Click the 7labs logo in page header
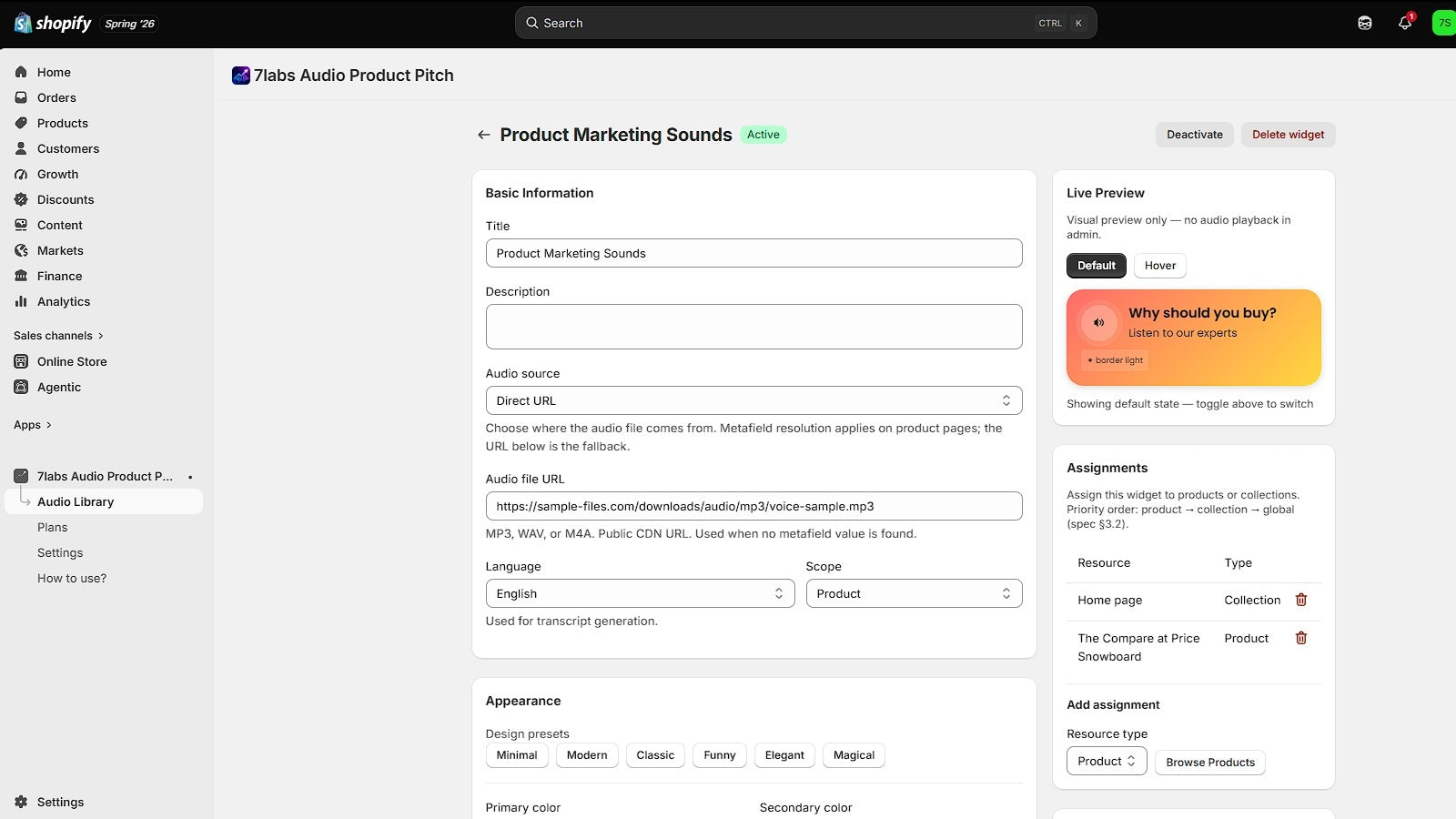1456x819 pixels. (x=241, y=76)
